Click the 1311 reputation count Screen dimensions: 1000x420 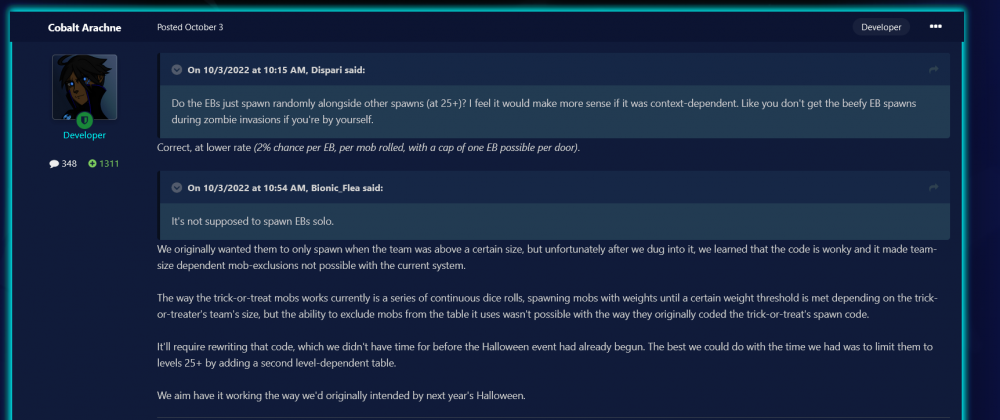click(x=109, y=164)
